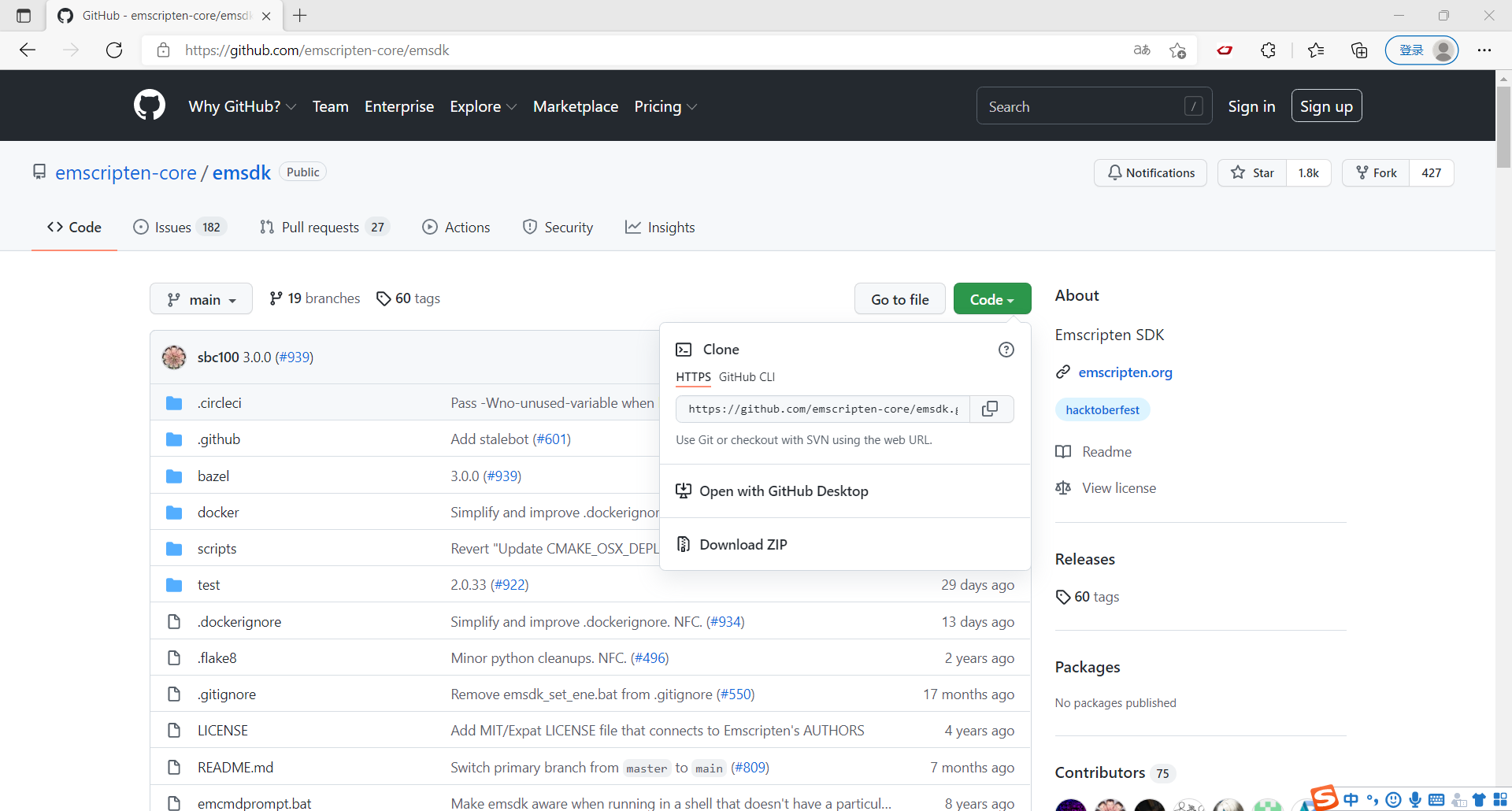Image resolution: width=1512 pixels, height=811 pixels.
Task: Click sbc100 user avatar in commit row
Action: pos(174,357)
